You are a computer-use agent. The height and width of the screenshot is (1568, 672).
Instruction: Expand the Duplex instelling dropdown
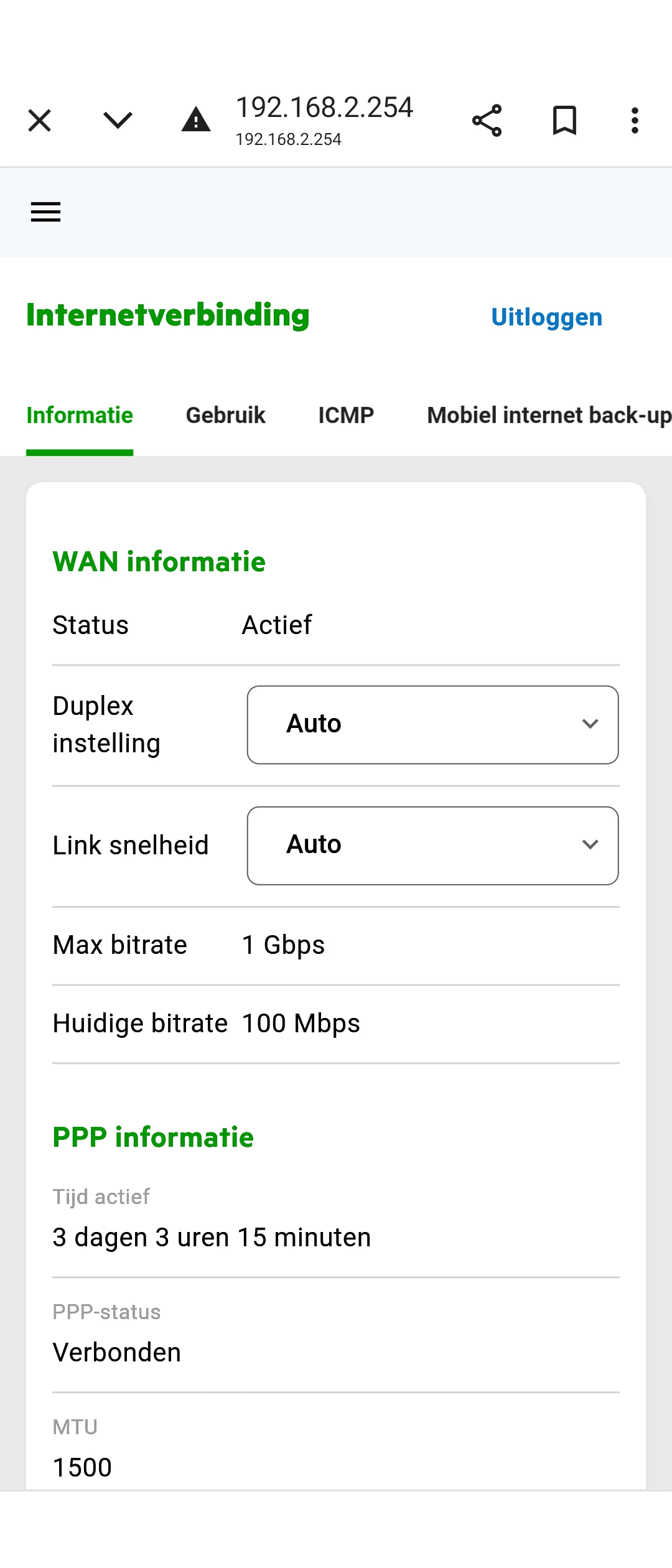point(432,725)
